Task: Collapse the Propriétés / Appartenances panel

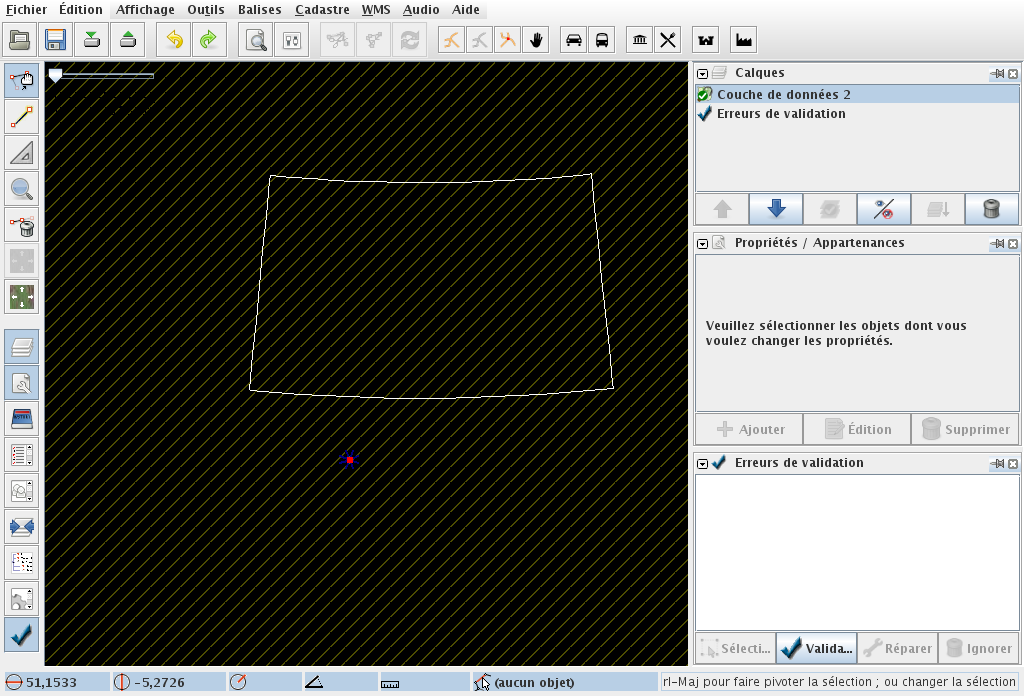Action: pos(703,243)
